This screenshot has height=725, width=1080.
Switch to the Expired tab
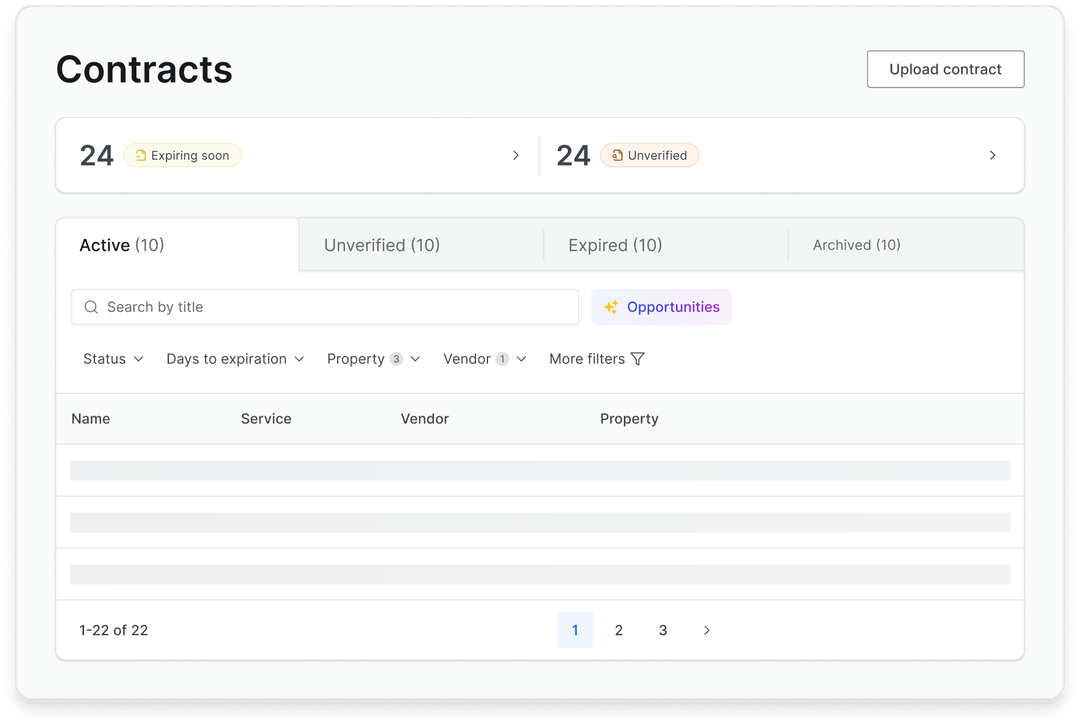(614, 245)
